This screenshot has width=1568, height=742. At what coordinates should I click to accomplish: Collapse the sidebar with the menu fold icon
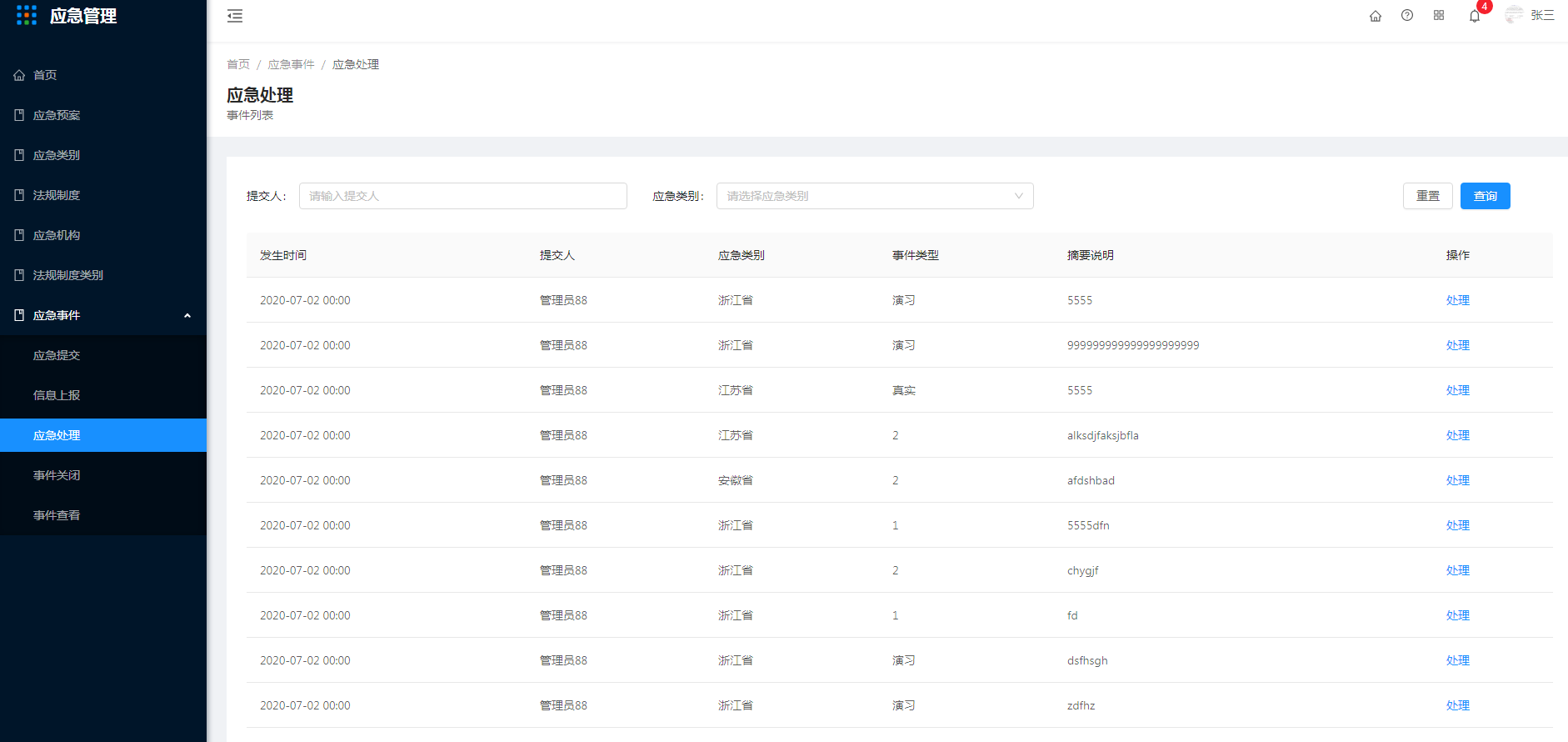click(x=235, y=16)
